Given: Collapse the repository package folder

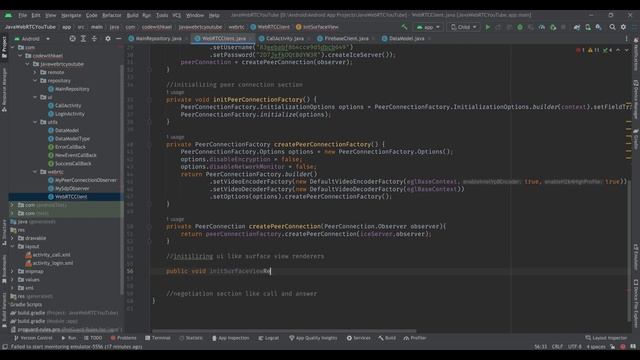Looking at the screenshot, I should 35,81.
